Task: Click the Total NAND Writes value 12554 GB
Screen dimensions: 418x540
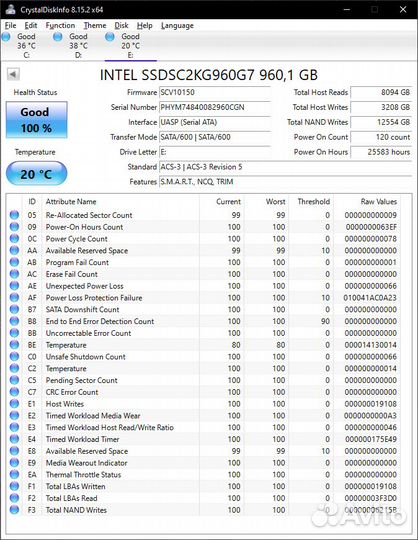Action: point(381,122)
